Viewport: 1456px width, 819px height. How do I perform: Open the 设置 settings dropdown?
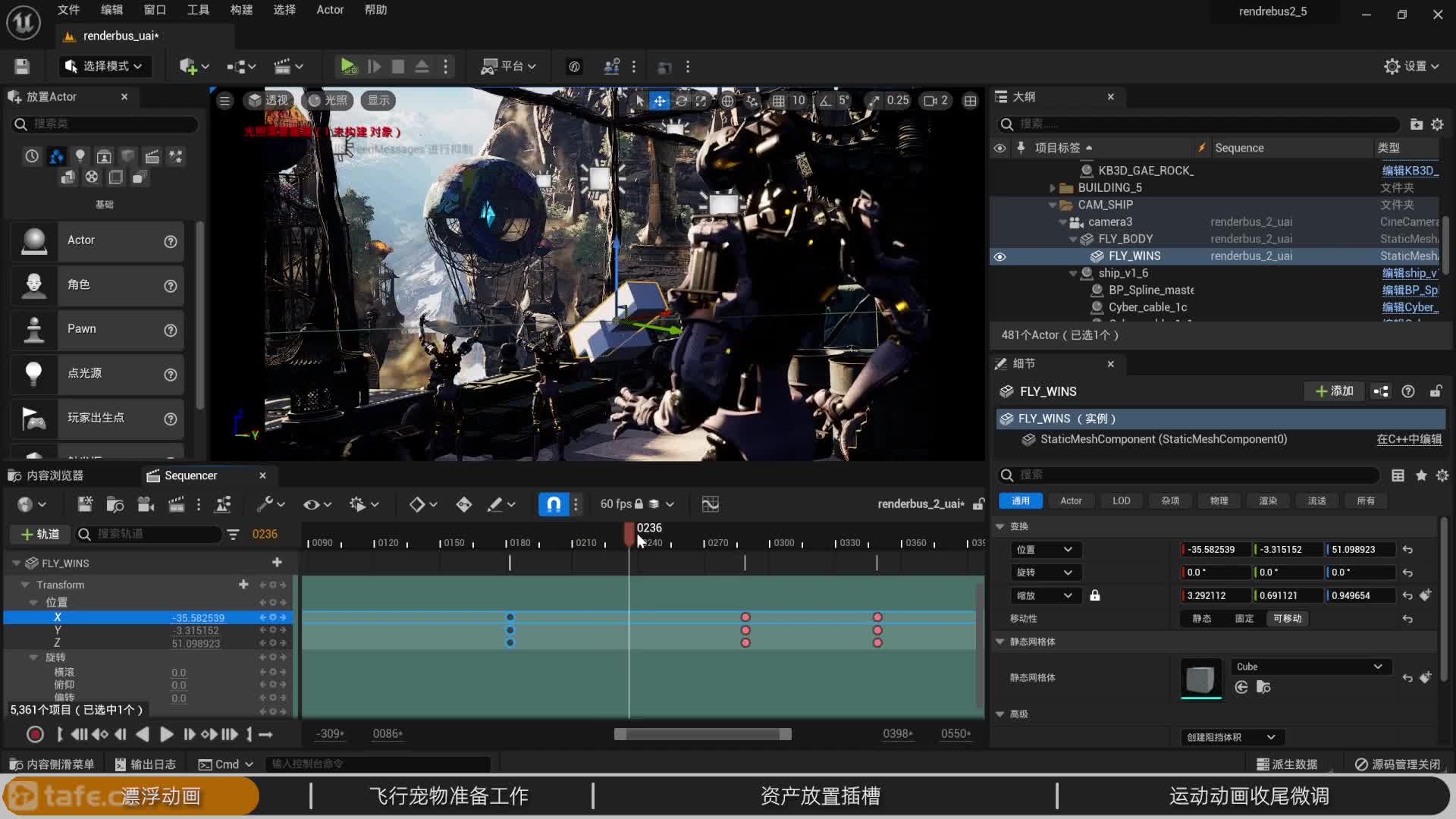1411,67
